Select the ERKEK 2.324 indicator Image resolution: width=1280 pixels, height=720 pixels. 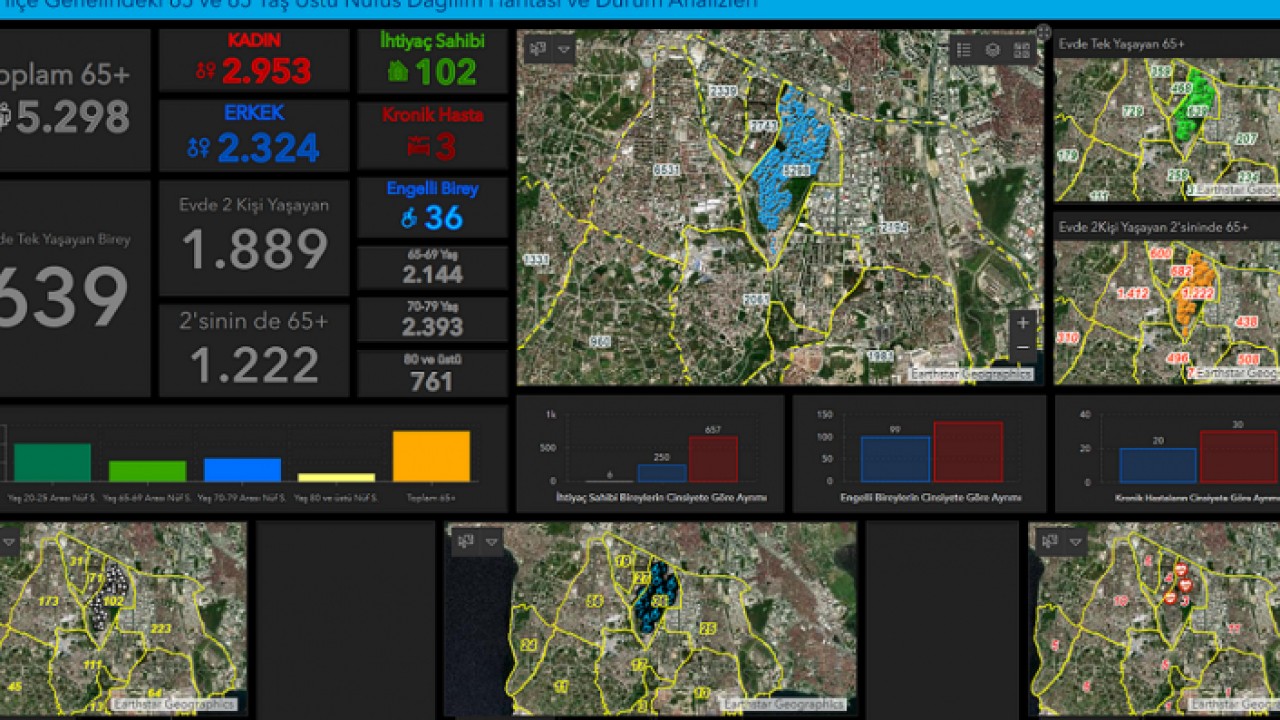tap(254, 136)
